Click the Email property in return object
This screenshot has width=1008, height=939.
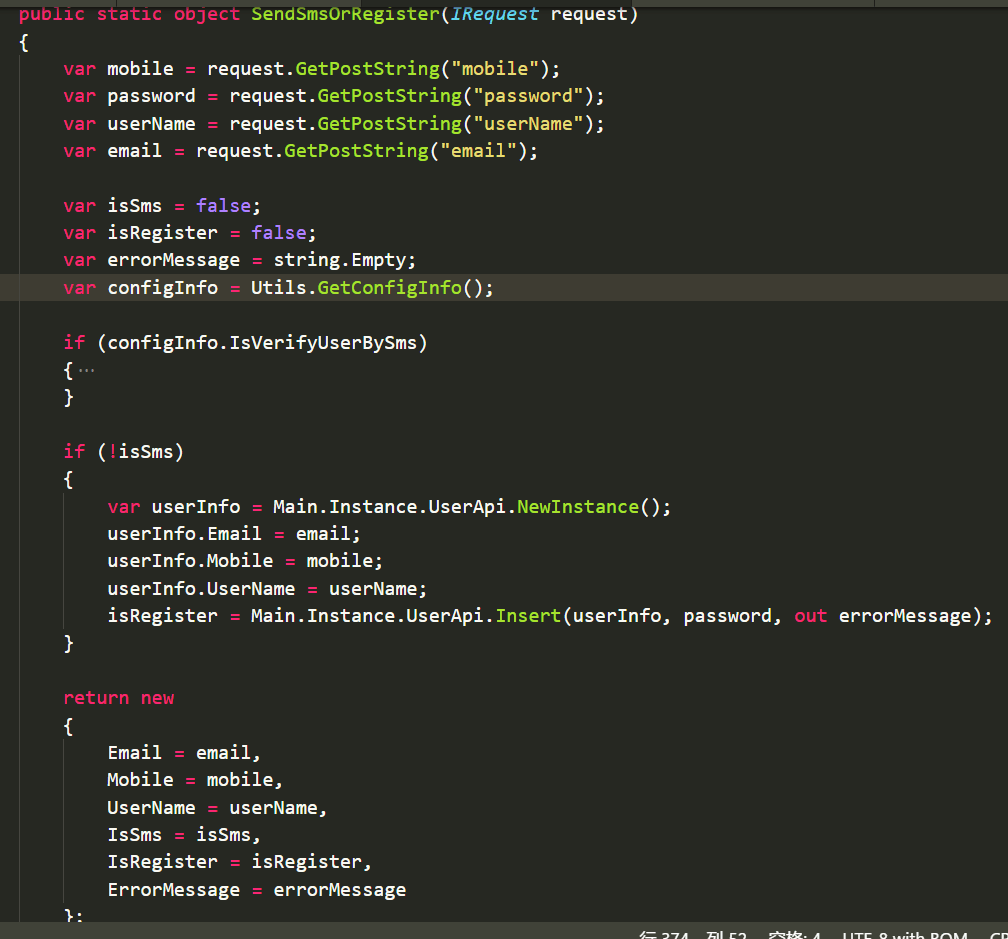[x=134, y=753]
